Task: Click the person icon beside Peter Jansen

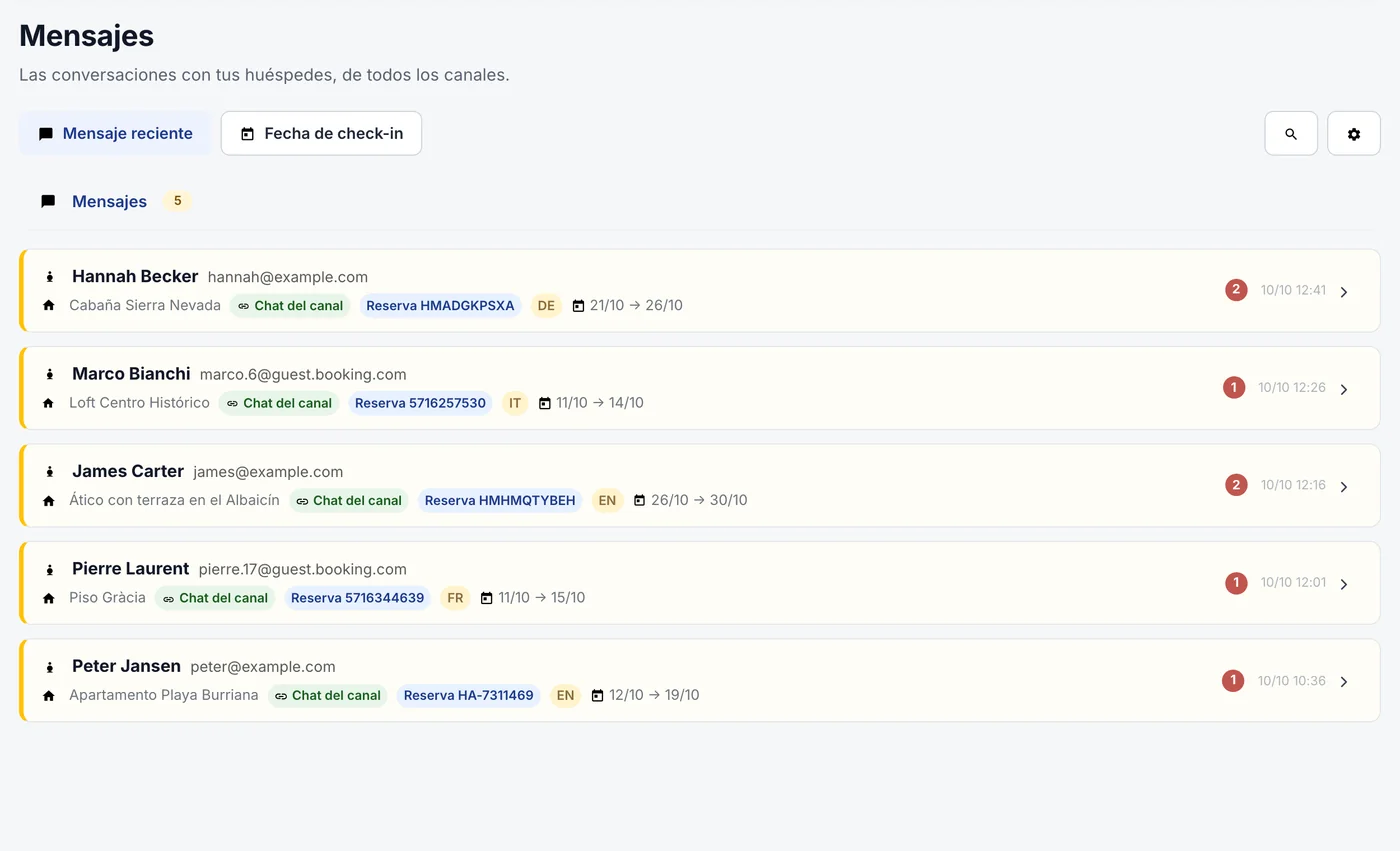Action: pyautogui.click(x=49, y=667)
